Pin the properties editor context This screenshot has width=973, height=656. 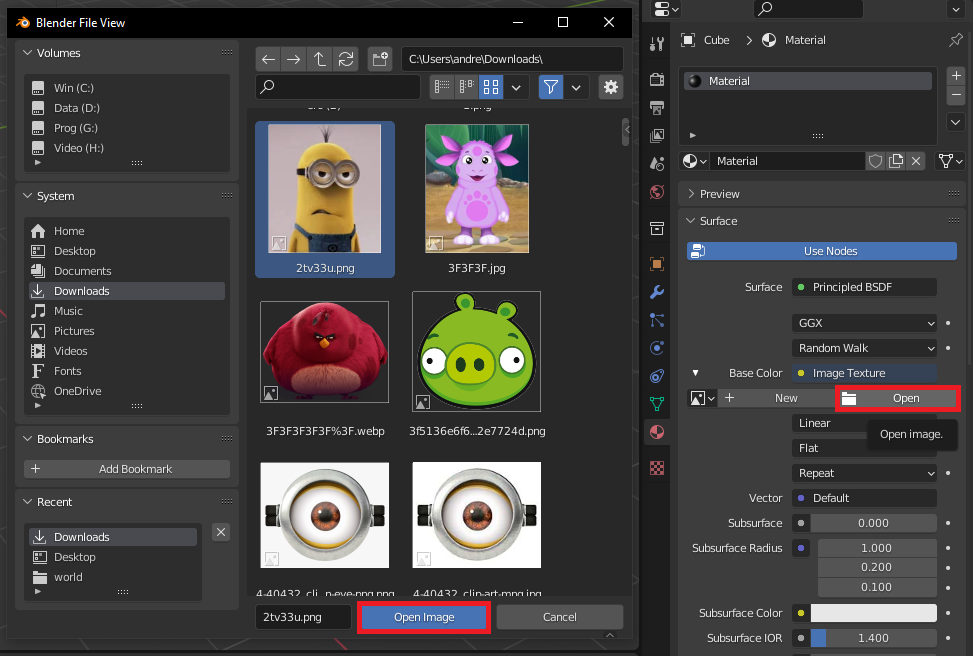956,40
